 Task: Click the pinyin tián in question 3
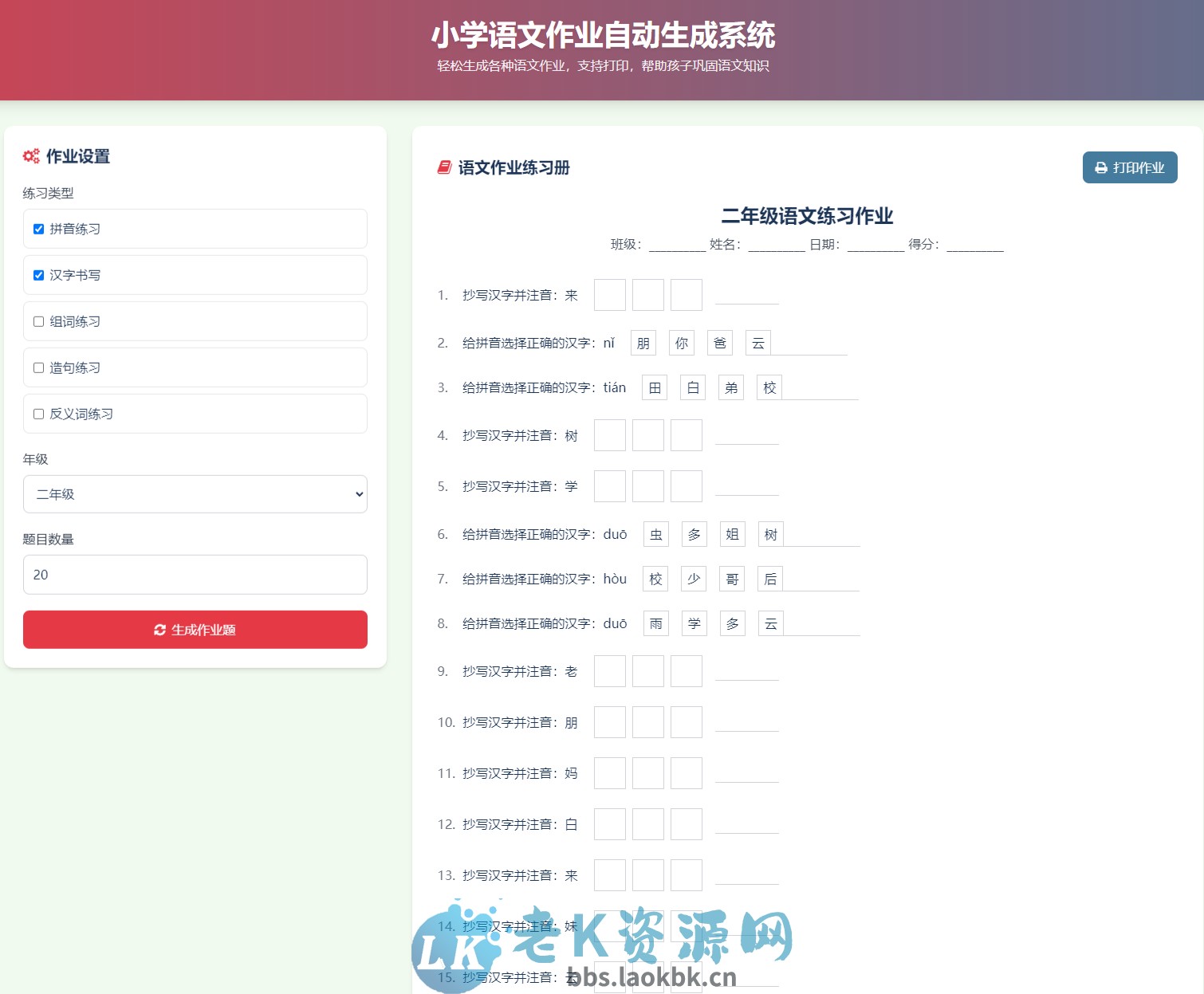[615, 387]
